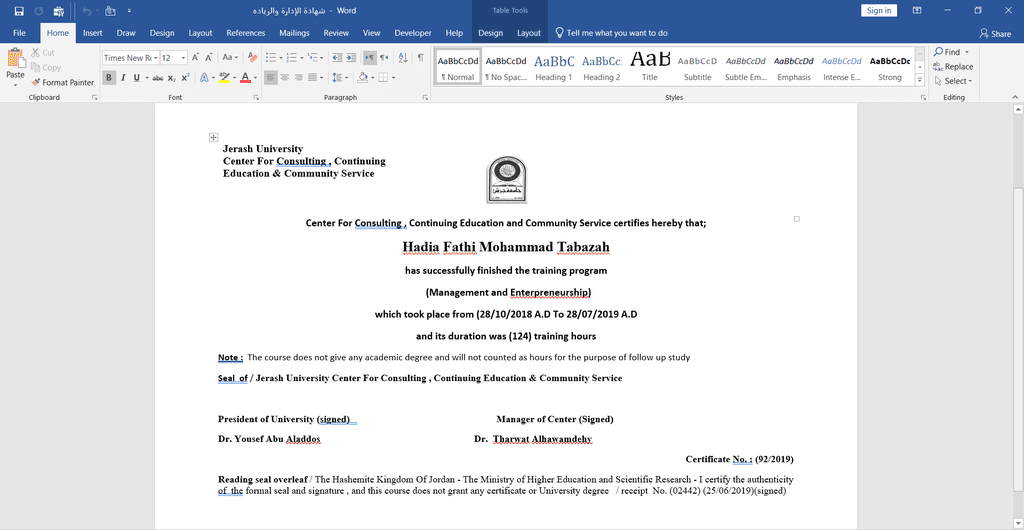Viewport: 1024px width, 530px height.
Task: Apply strikethrough formatting
Action: (x=157, y=78)
